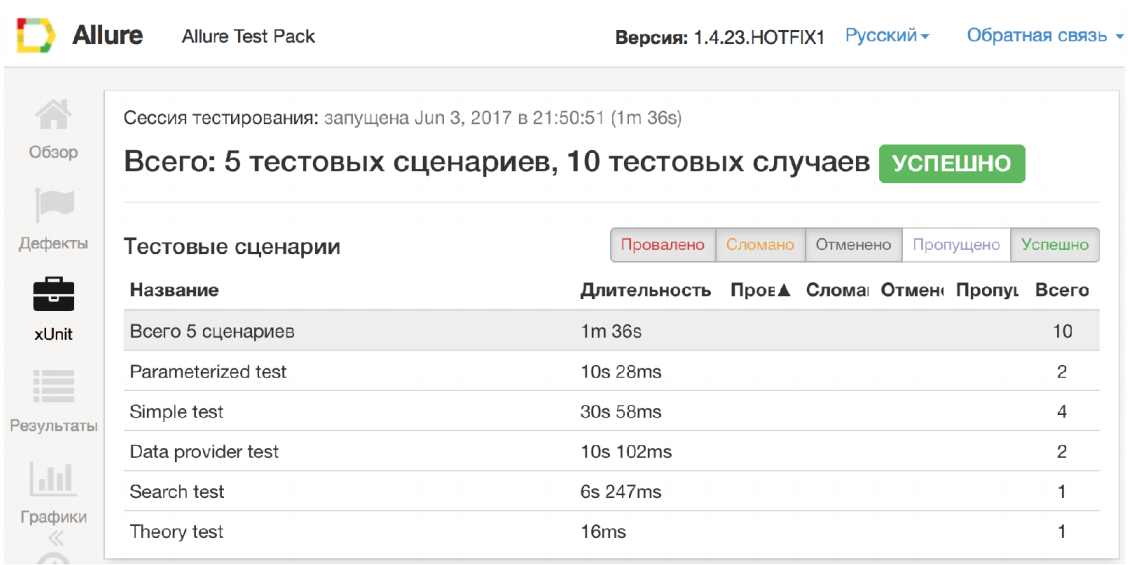Viewport: 1128px width, 565px height.
Task: Expand the Обратная связь dropdown
Action: [1044, 36]
